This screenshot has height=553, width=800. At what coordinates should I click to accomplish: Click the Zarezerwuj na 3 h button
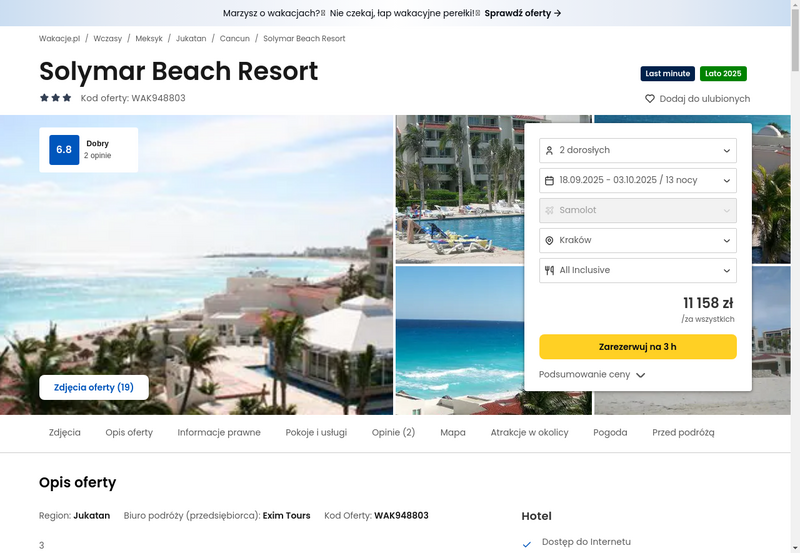[638, 347]
